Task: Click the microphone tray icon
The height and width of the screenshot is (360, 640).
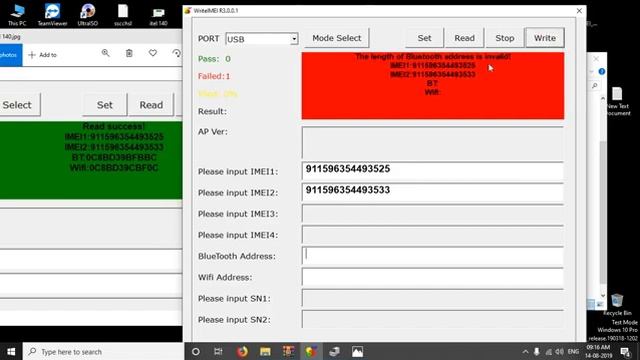Action: point(537,351)
